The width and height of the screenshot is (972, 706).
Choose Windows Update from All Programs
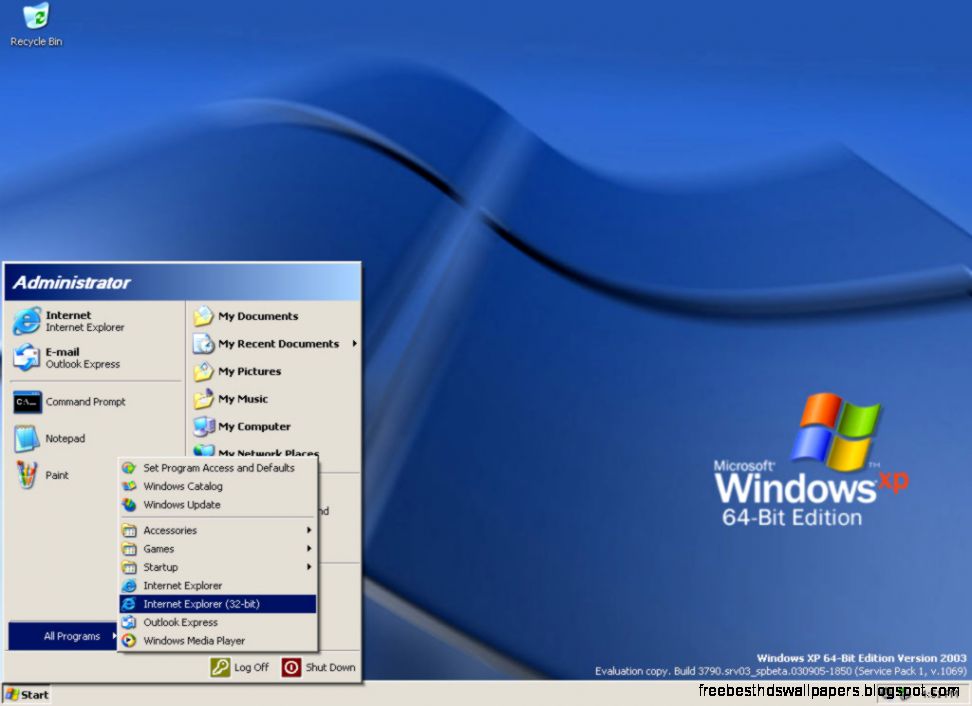[x=218, y=505]
